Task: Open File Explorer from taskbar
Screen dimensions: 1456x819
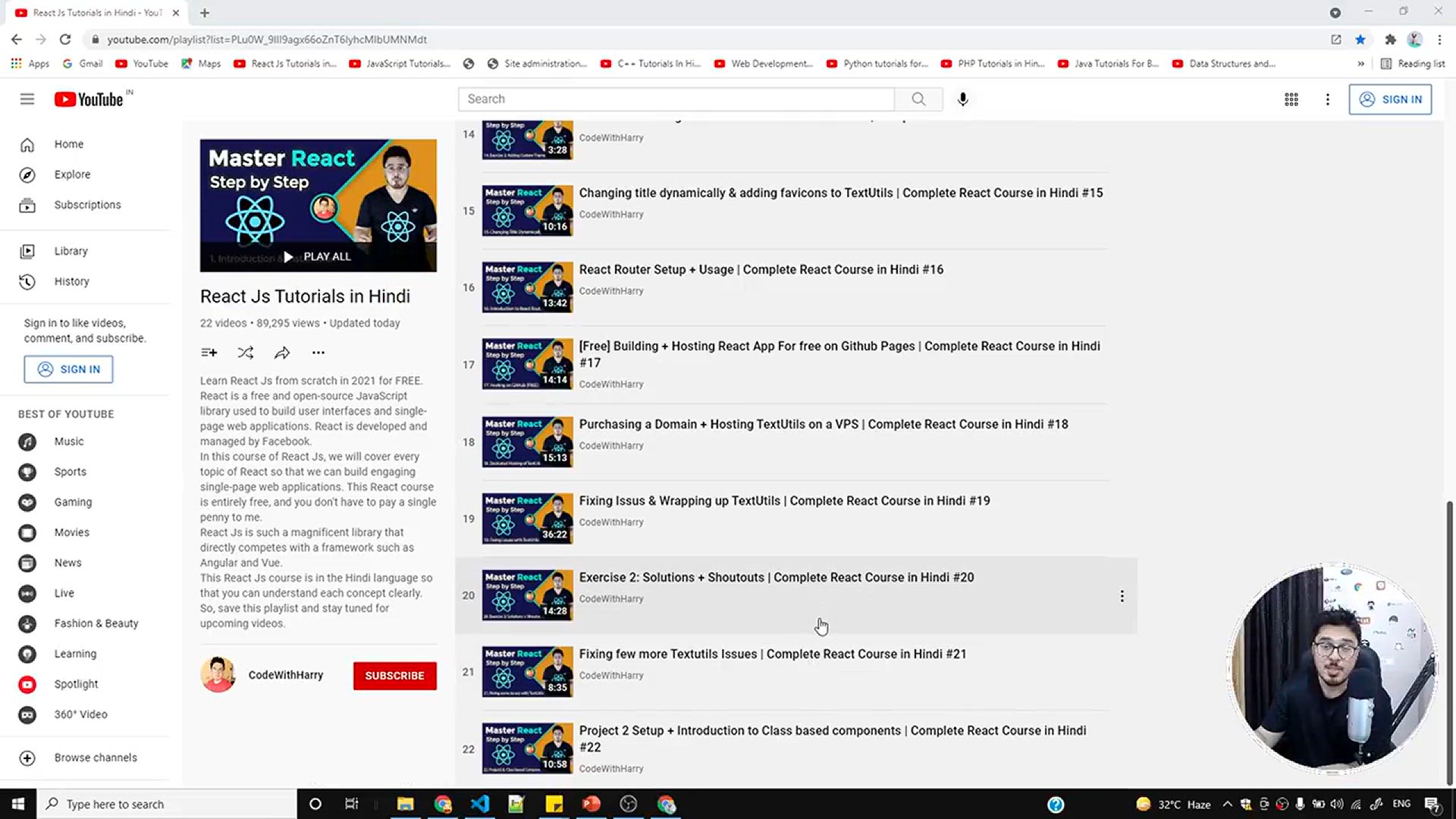Action: tap(405, 804)
